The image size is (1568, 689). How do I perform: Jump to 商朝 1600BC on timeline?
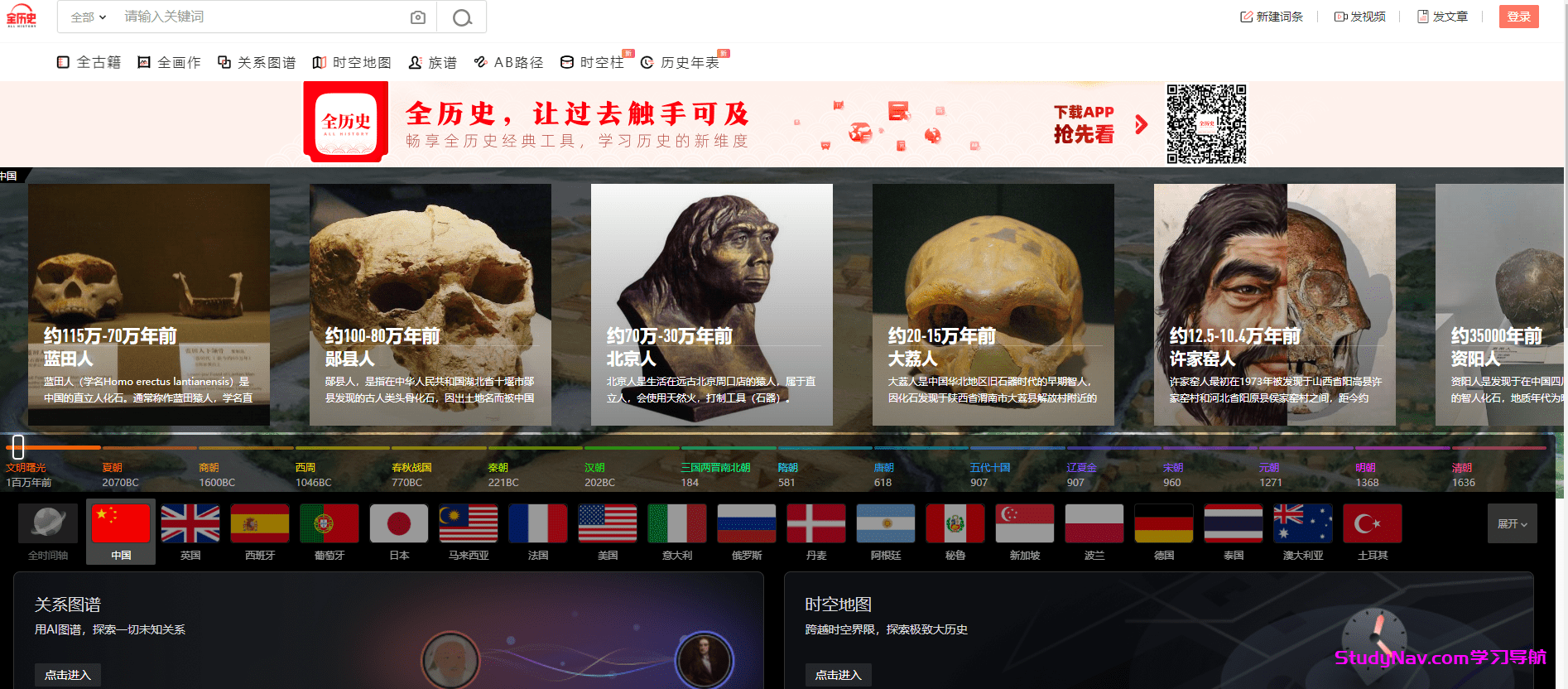(x=217, y=475)
